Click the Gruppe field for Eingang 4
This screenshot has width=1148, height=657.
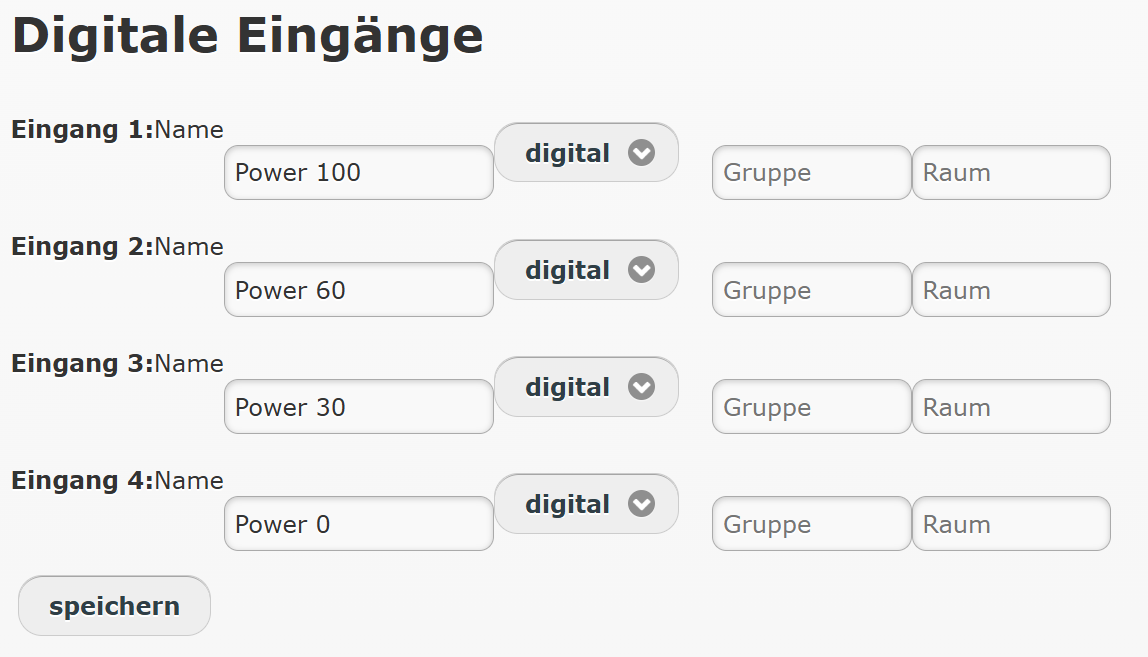click(811, 524)
